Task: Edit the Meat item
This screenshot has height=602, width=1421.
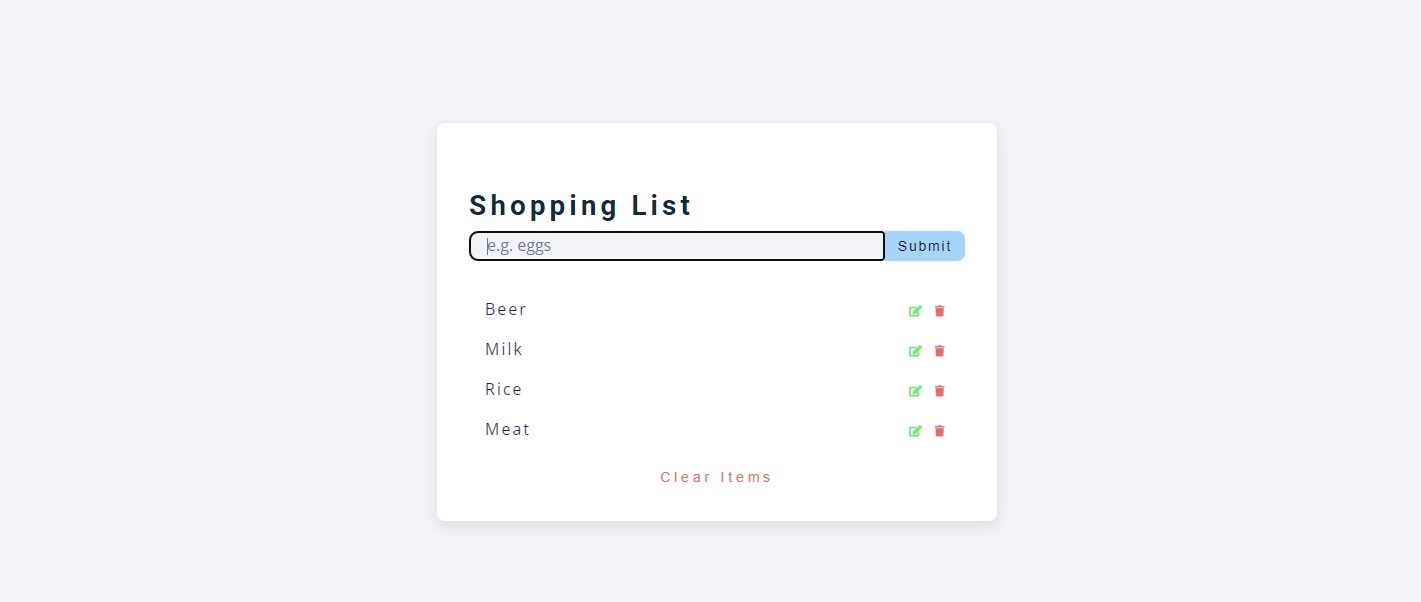Action: click(x=914, y=431)
